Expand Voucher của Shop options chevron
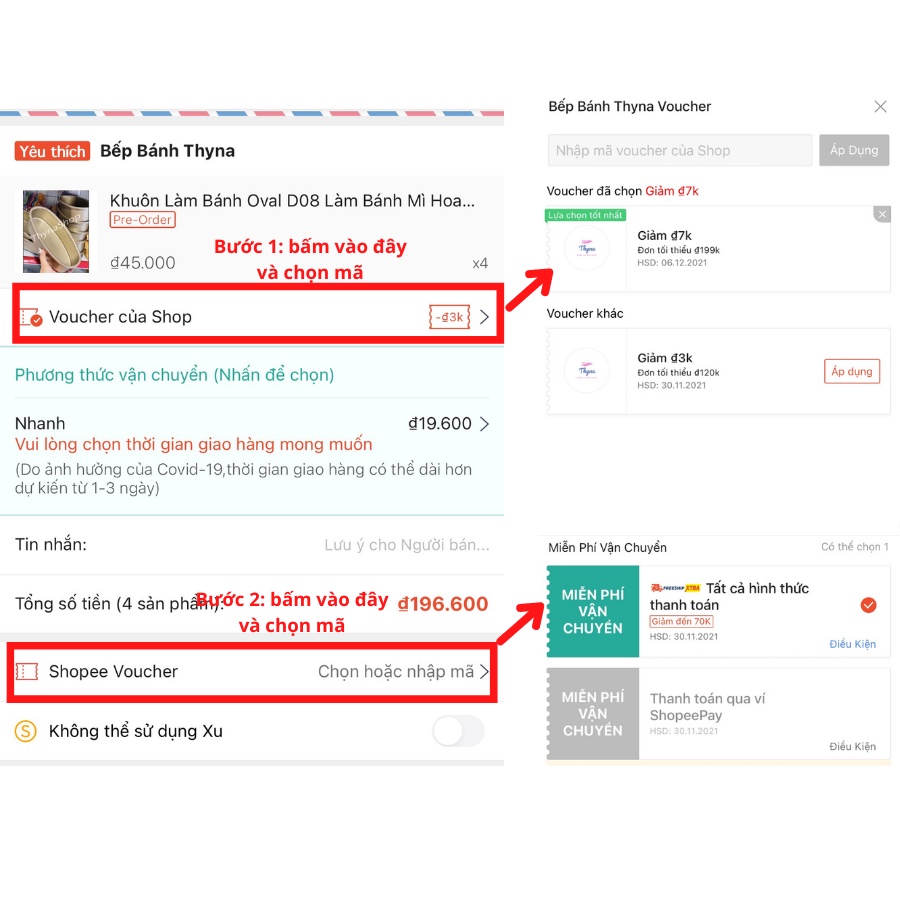The width and height of the screenshot is (900, 900). 484,317
